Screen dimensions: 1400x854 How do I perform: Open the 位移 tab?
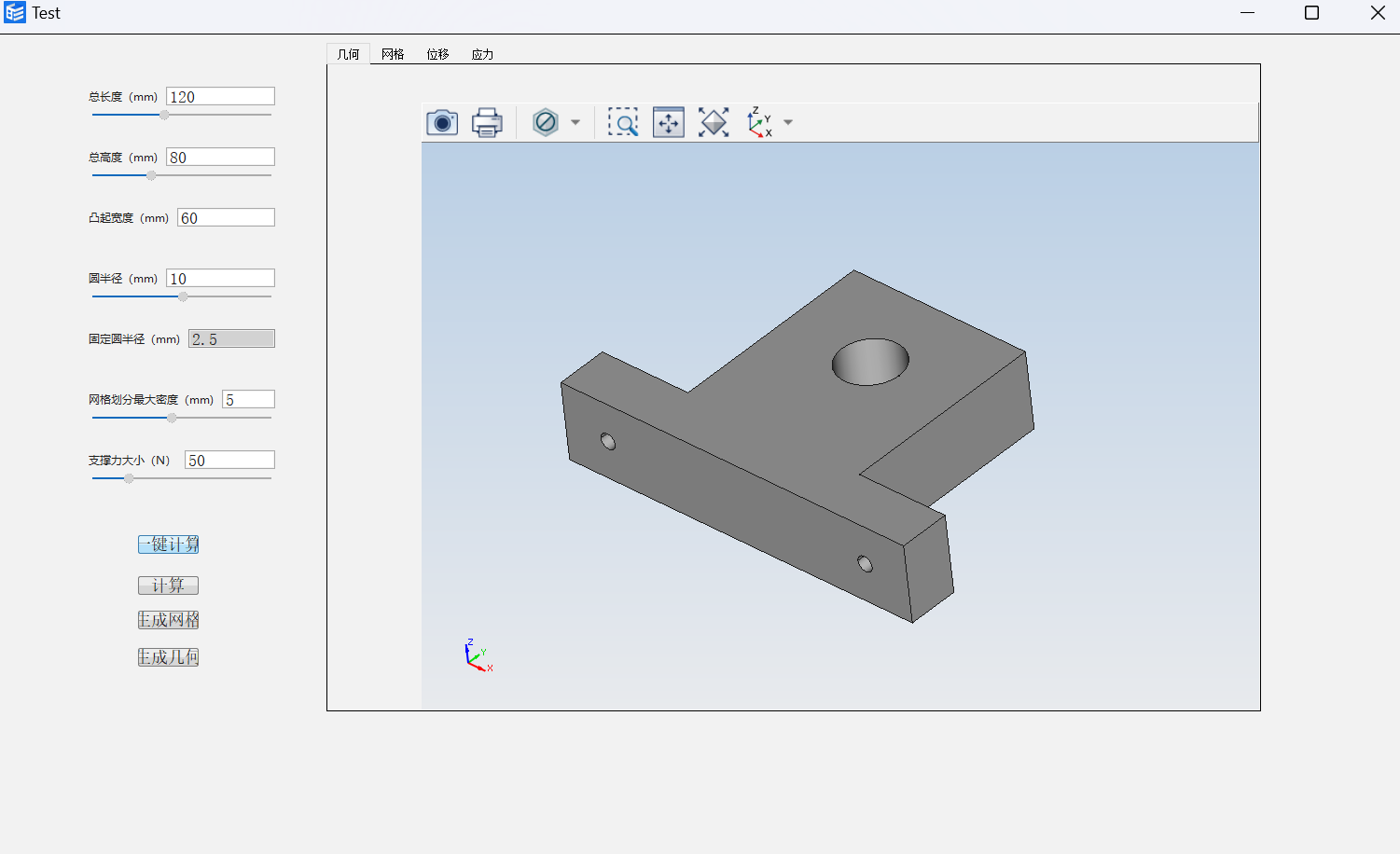438,54
